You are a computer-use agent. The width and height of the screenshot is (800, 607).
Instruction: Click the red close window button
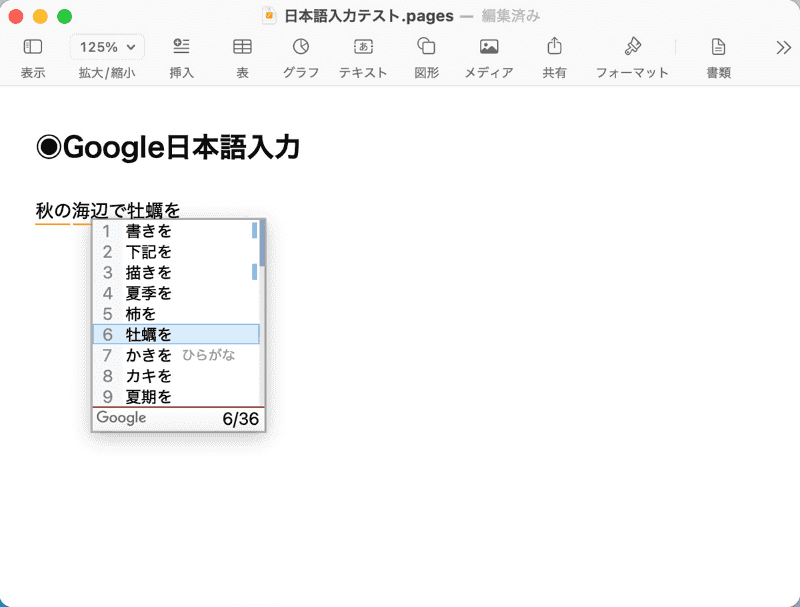(x=16, y=16)
